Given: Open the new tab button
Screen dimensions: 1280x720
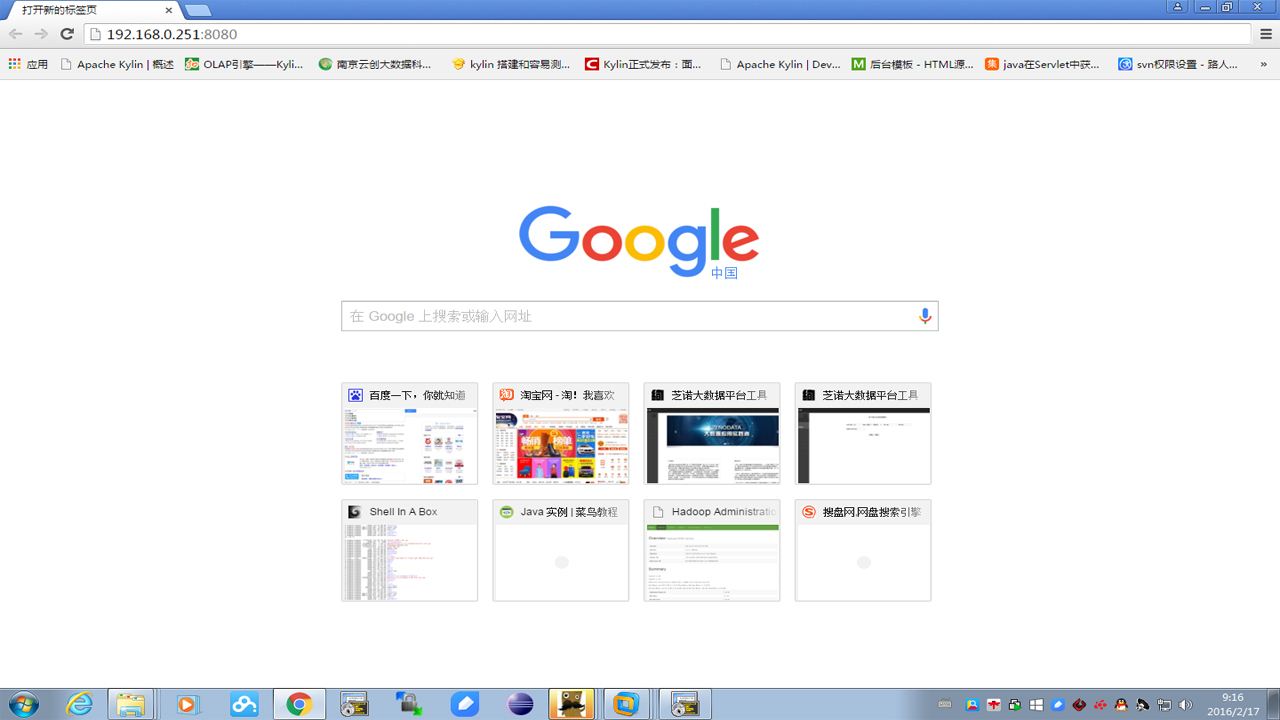Looking at the screenshot, I should click(x=198, y=10).
